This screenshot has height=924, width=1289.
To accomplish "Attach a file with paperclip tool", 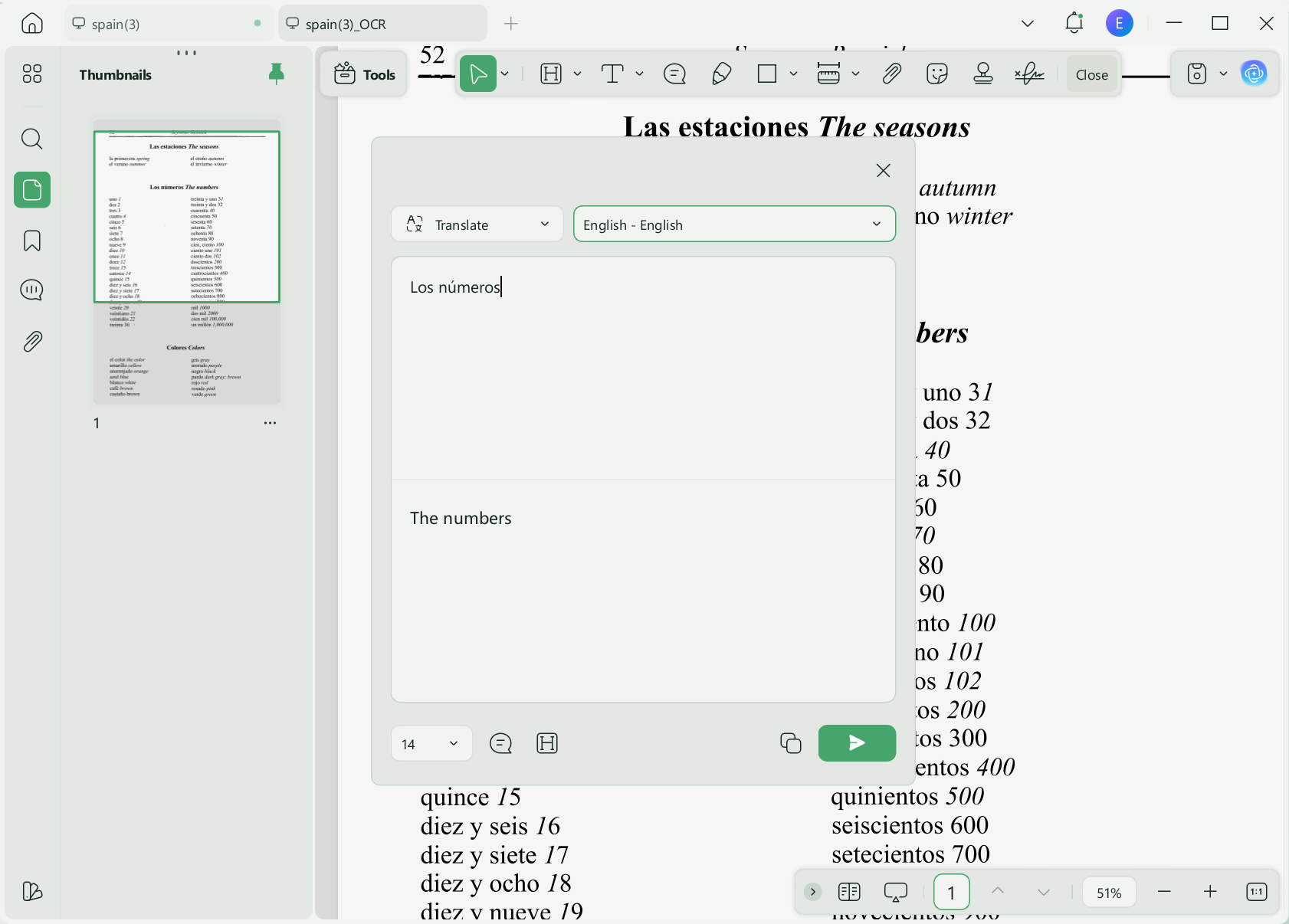I will (x=891, y=74).
